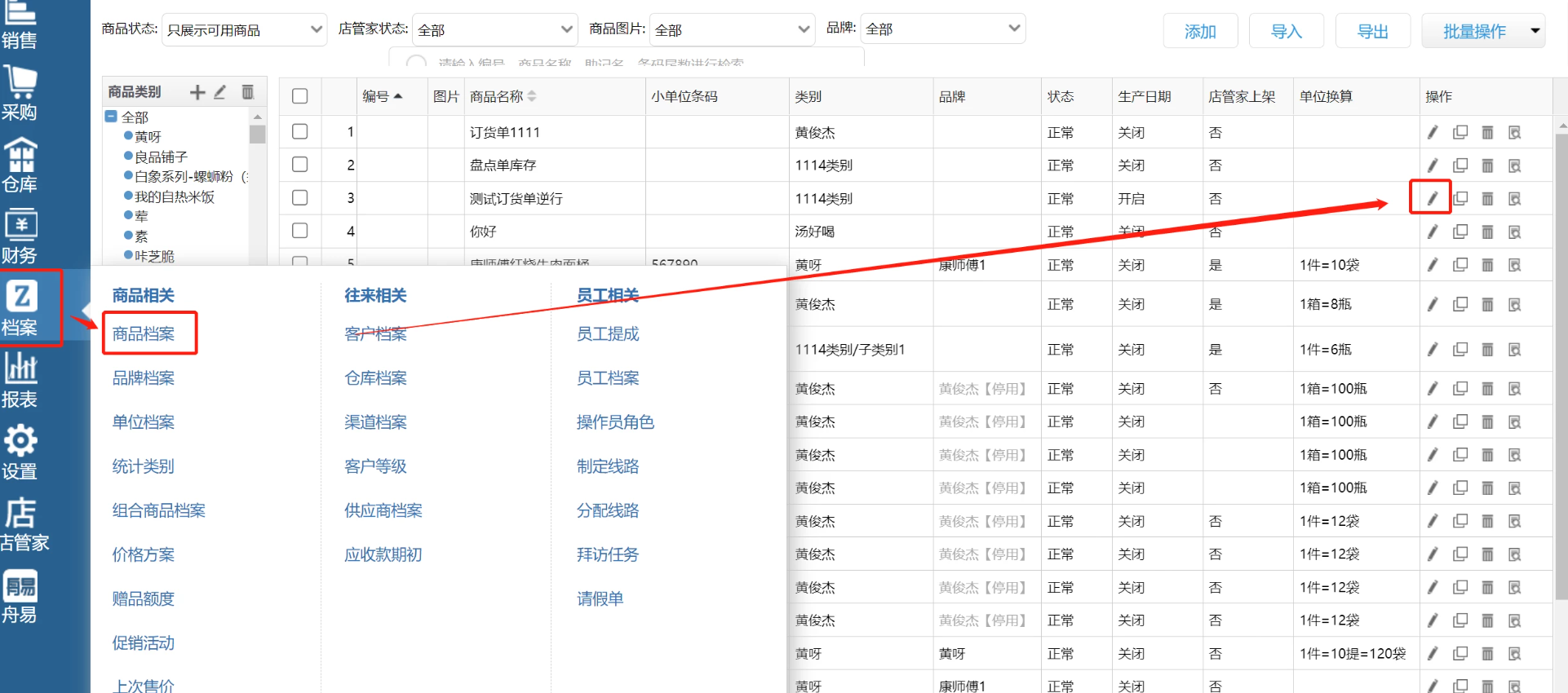Open the 商品状态 dropdown
This screenshot has height=693, width=1568.
coord(244,30)
